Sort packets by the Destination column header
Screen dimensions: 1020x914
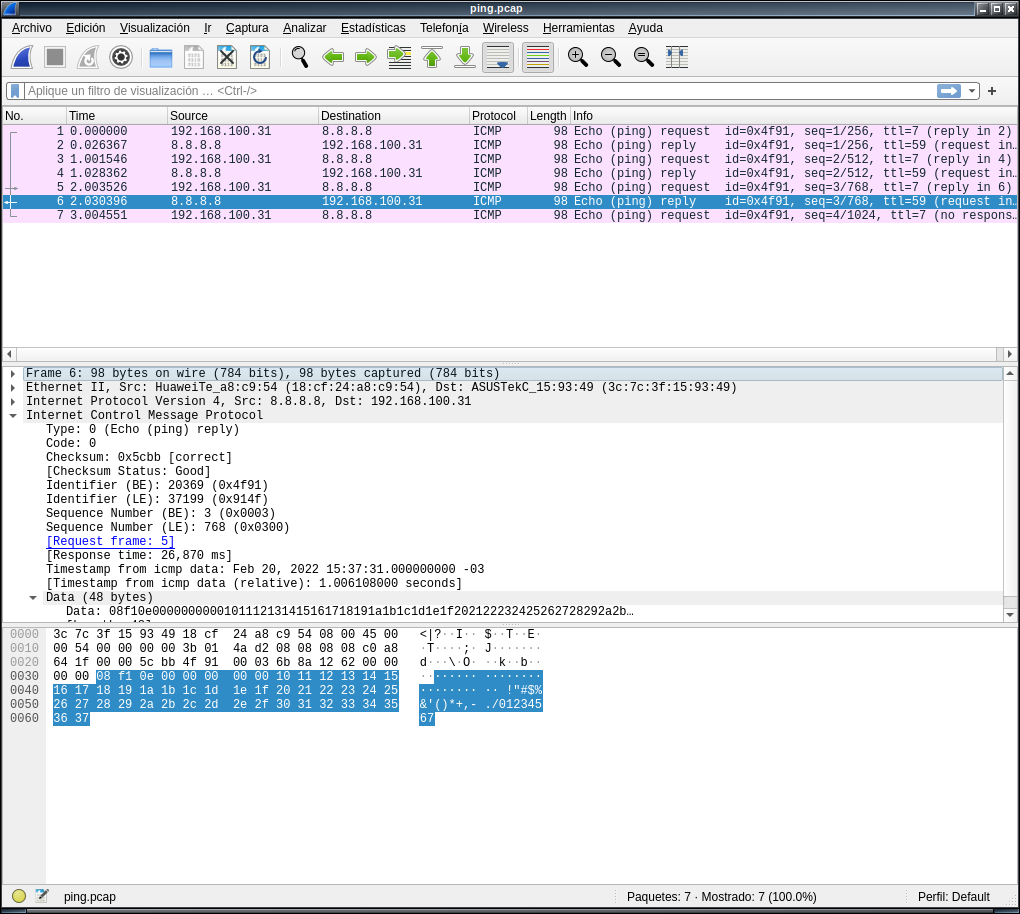click(394, 116)
